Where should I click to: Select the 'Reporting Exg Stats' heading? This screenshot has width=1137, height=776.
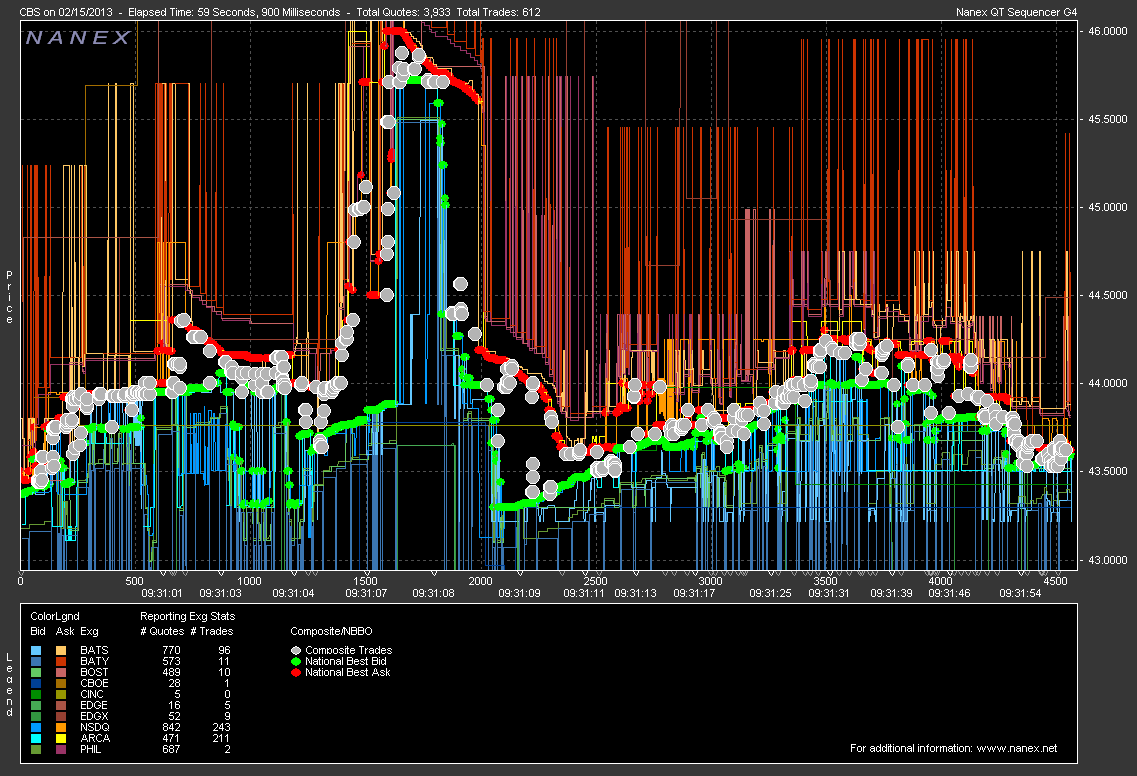pos(188,616)
